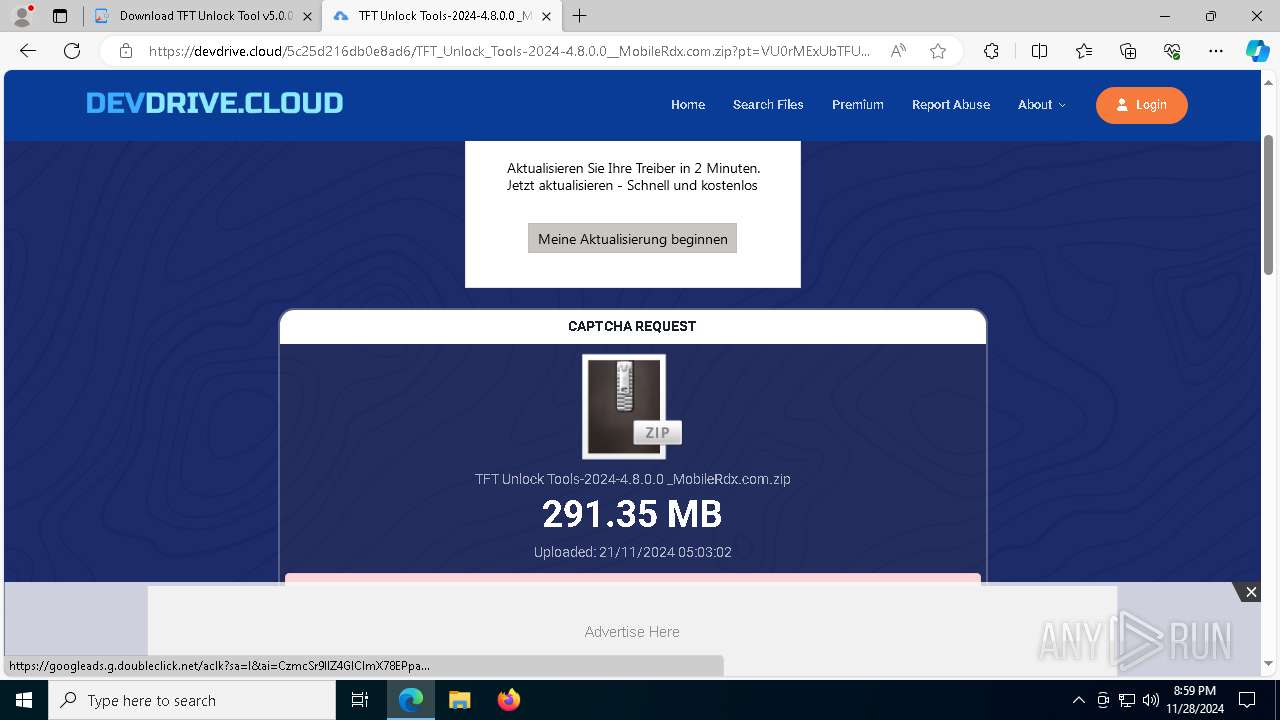1280x720 pixels.
Task: Open the Edge profile avatar icon
Action: (21, 16)
